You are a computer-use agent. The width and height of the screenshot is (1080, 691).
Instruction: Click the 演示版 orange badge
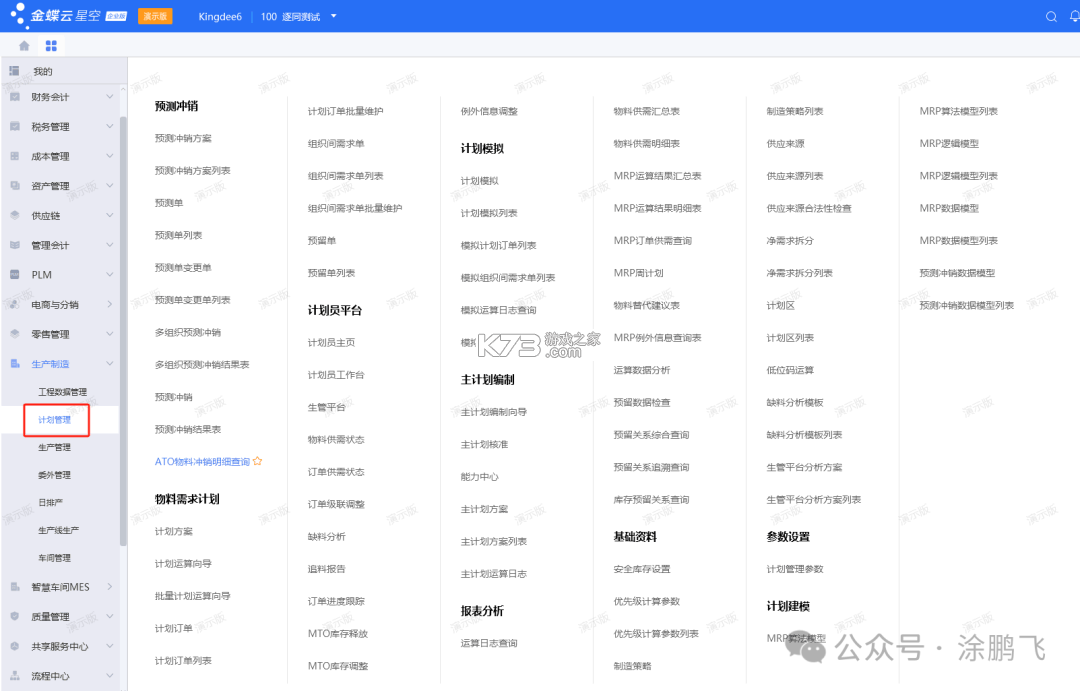coord(155,16)
